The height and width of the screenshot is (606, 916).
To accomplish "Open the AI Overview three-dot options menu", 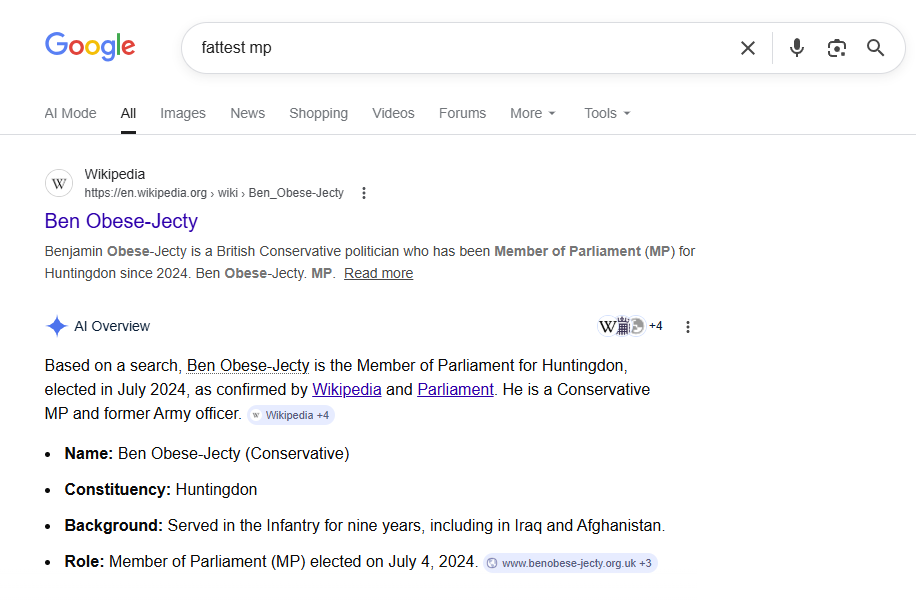I will (688, 327).
